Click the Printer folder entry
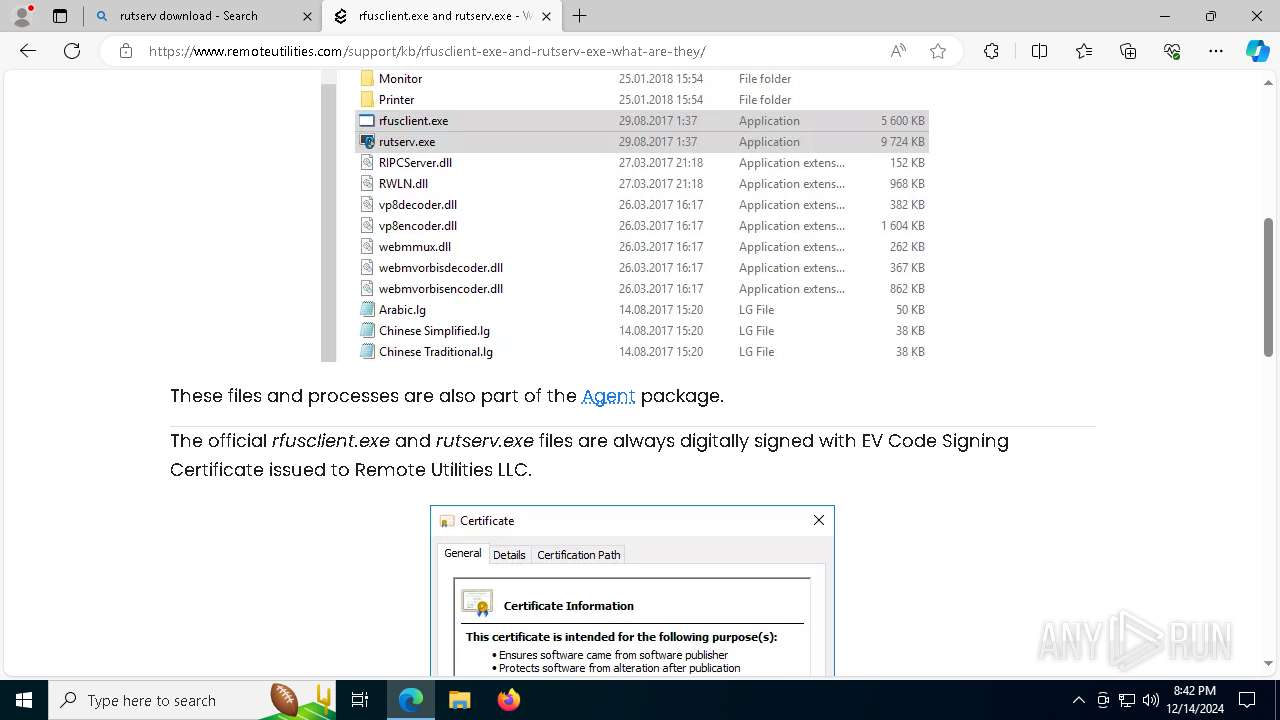 pos(396,99)
